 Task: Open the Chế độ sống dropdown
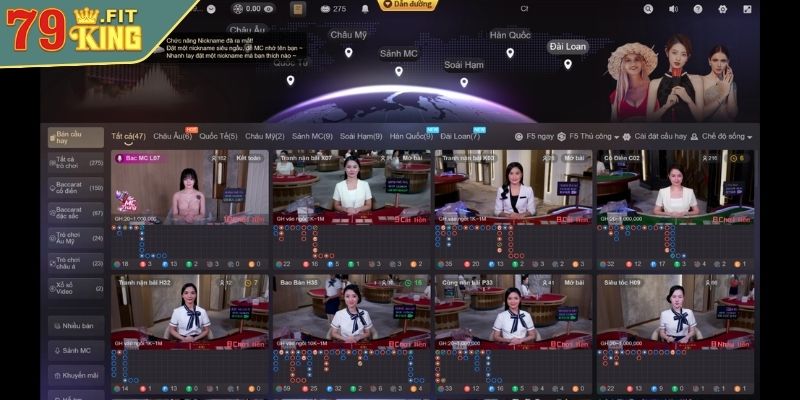point(725,136)
